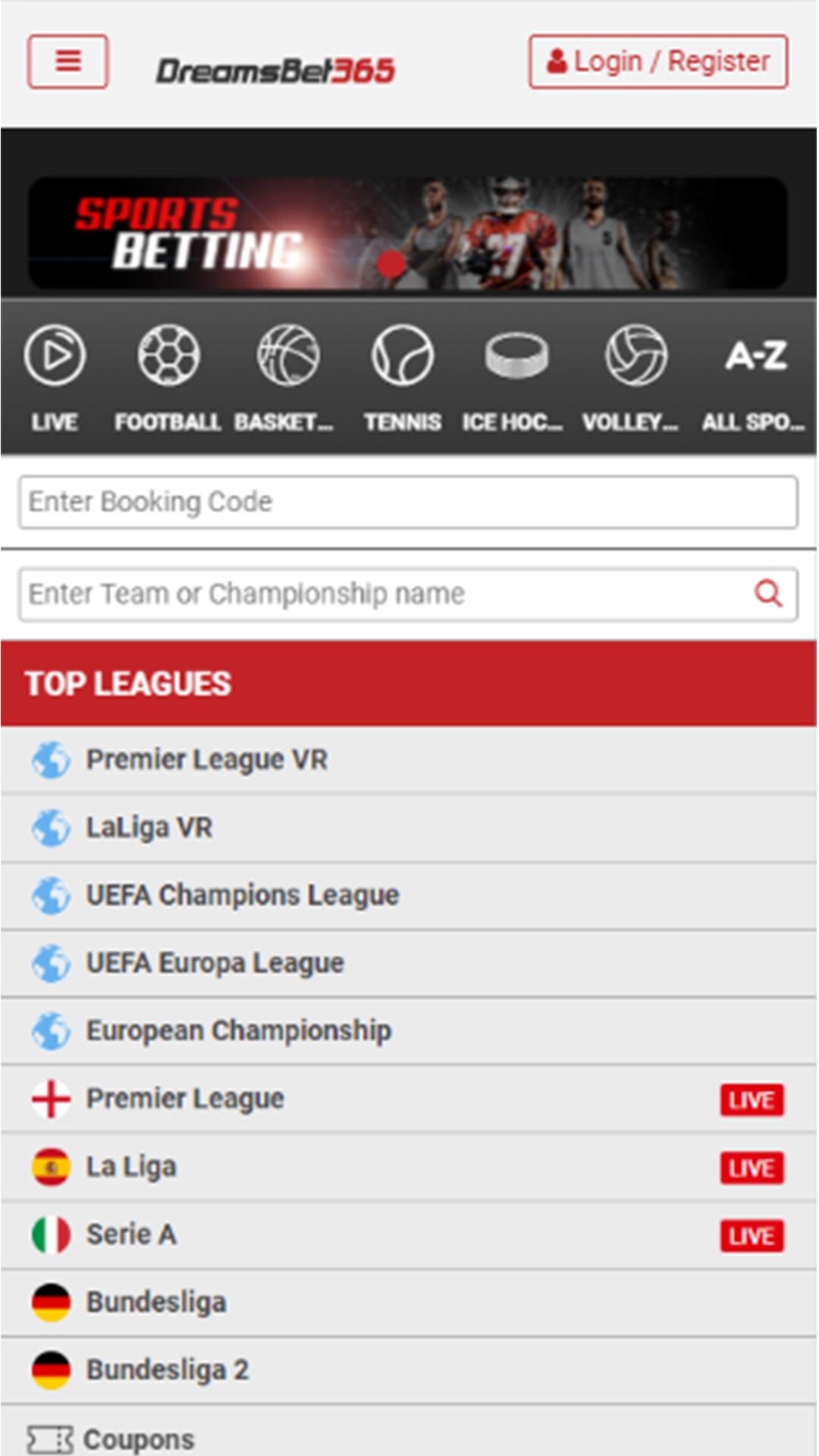Open the A-Z all sports list
Image resolution: width=819 pixels, height=1456 pixels.
(x=755, y=356)
